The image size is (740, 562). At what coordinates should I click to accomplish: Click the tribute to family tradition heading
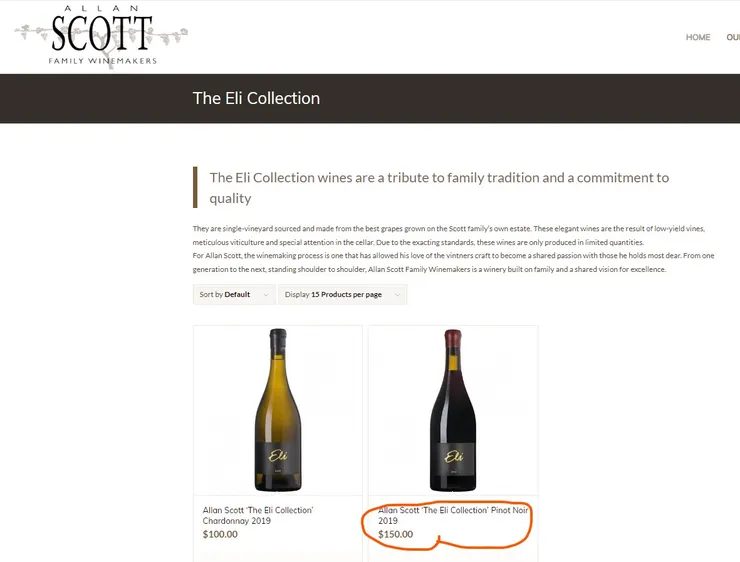click(439, 187)
